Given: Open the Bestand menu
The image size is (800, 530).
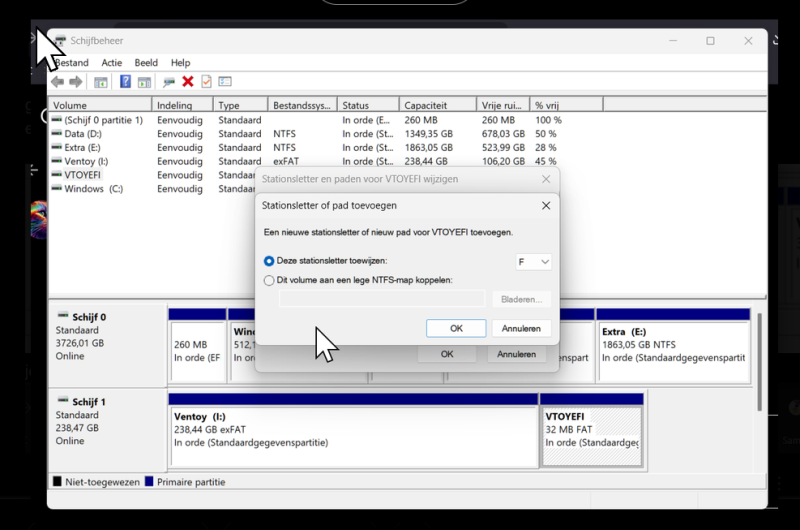Looking at the screenshot, I should click(71, 63).
